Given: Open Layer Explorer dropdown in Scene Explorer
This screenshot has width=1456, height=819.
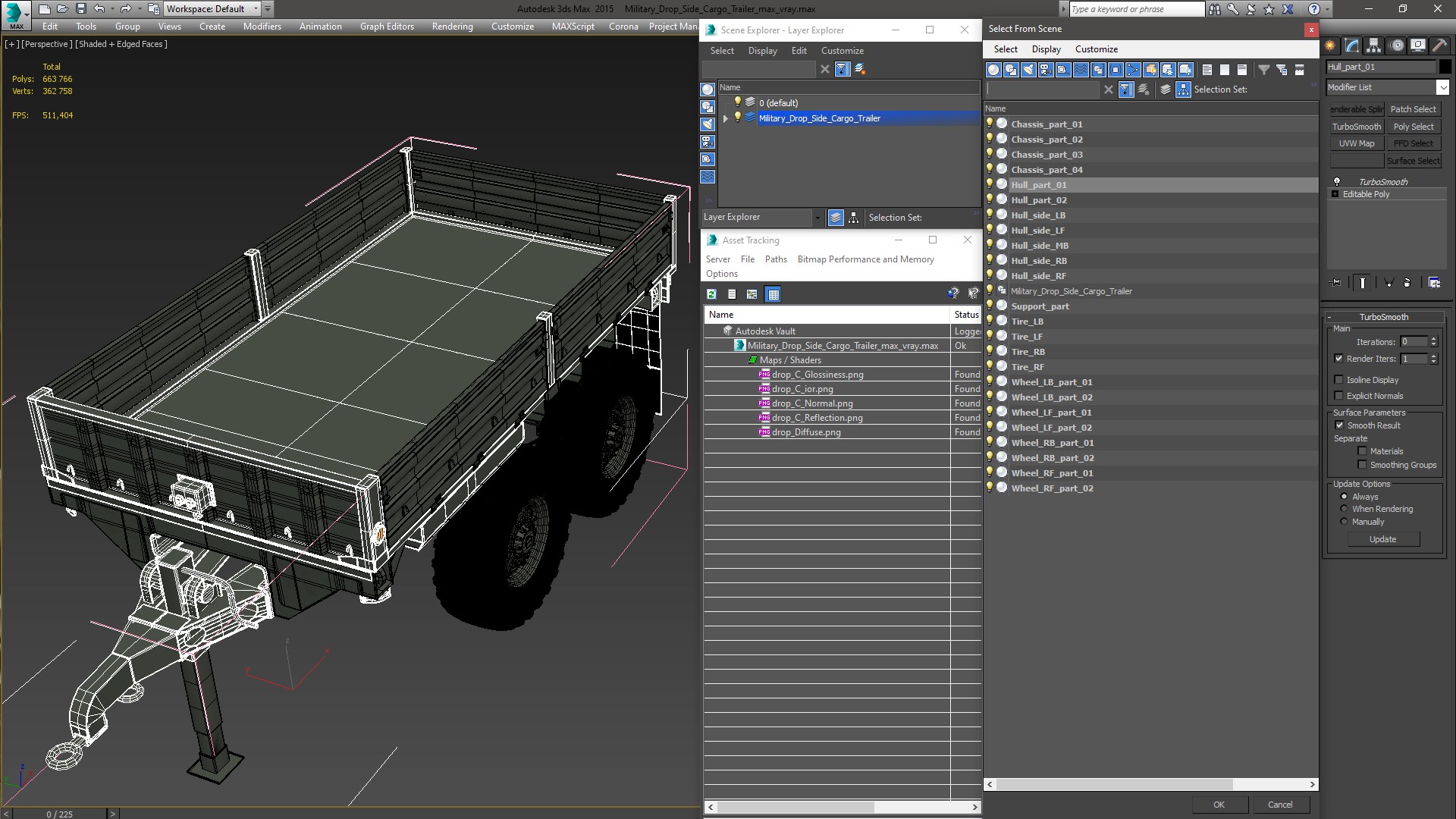Looking at the screenshot, I should pos(817,218).
